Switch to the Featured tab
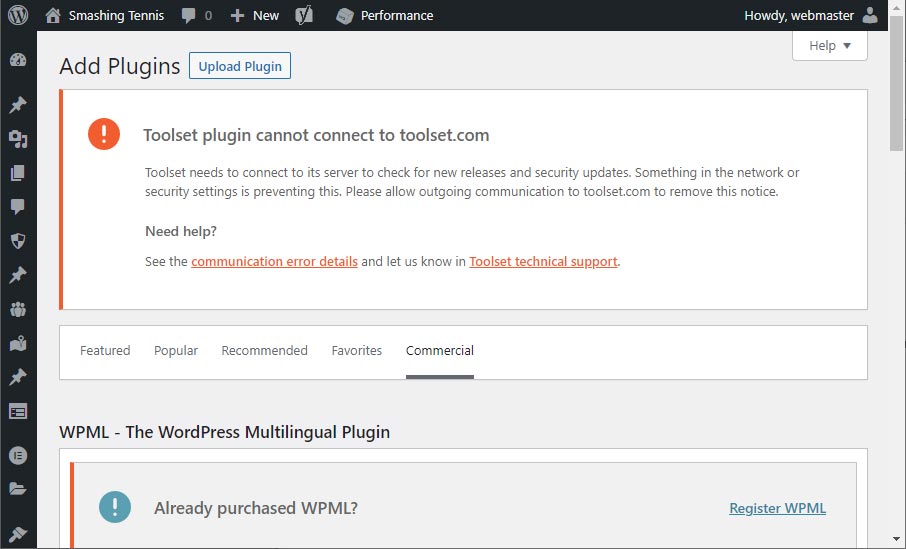This screenshot has height=549, width=906. (105, 350)
